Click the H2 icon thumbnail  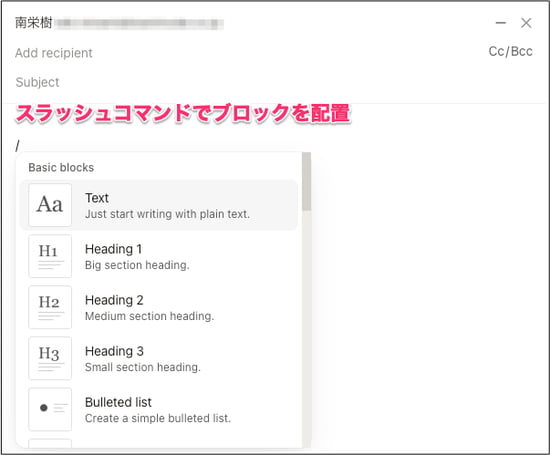tap(50, 307)
